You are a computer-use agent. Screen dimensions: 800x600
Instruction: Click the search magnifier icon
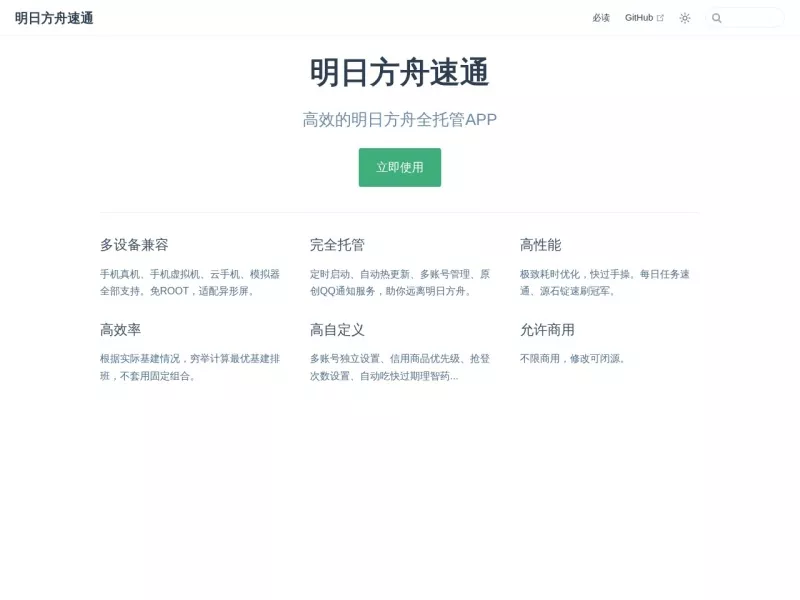(x=716, y=18)
